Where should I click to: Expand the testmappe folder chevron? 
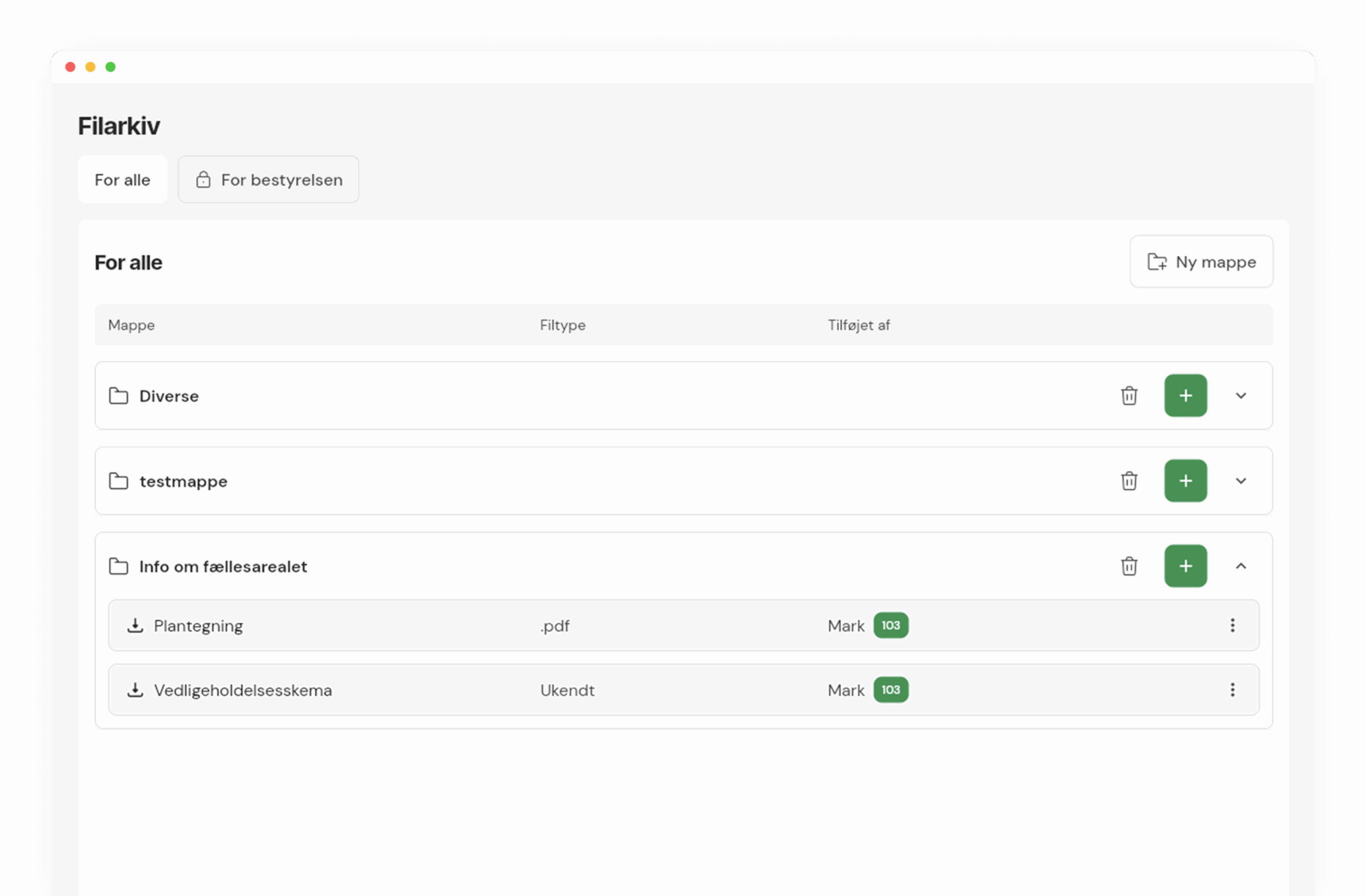coord(1241,481)
